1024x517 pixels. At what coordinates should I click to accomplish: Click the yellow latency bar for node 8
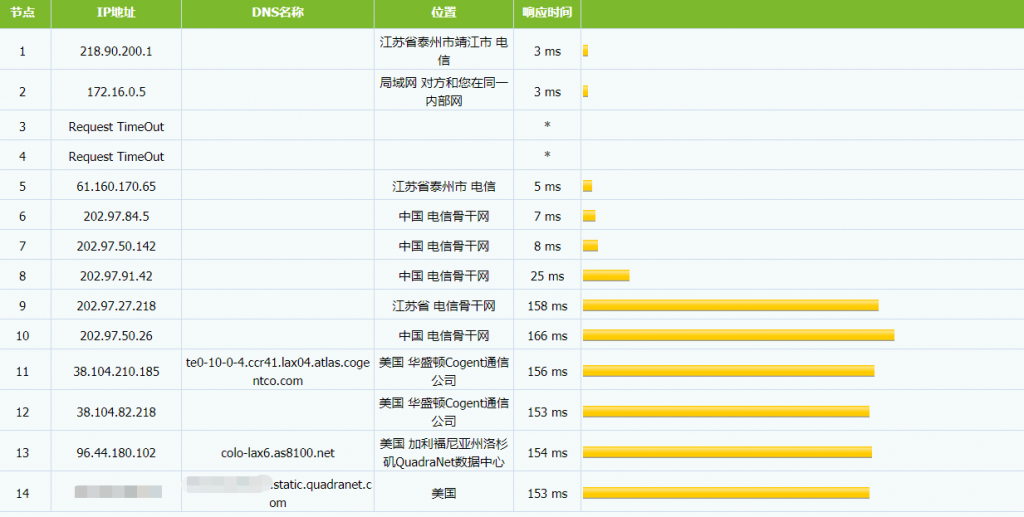606,276
